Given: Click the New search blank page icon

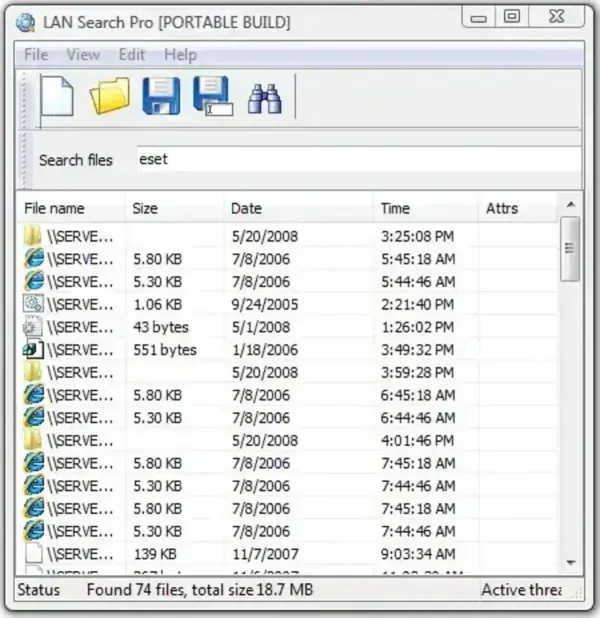Looking at the screenshot, I should [x=57, y=97].
